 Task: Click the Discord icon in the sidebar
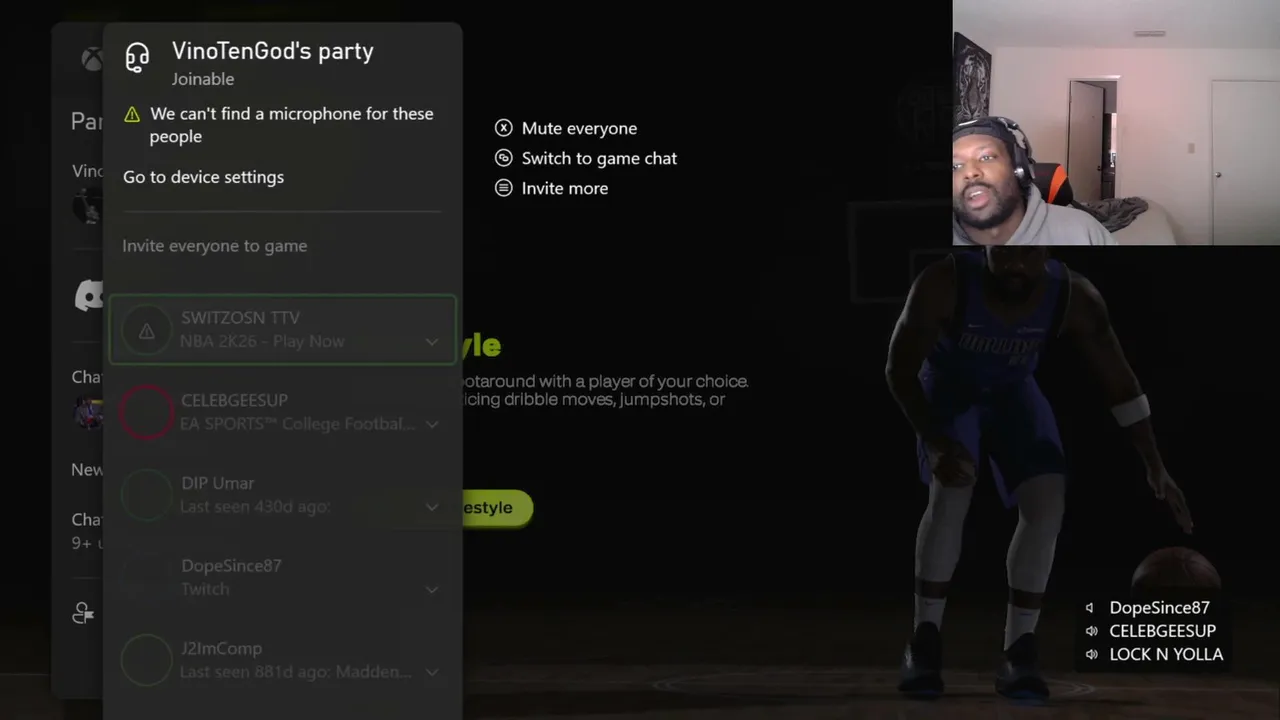[x=90, y=295]
